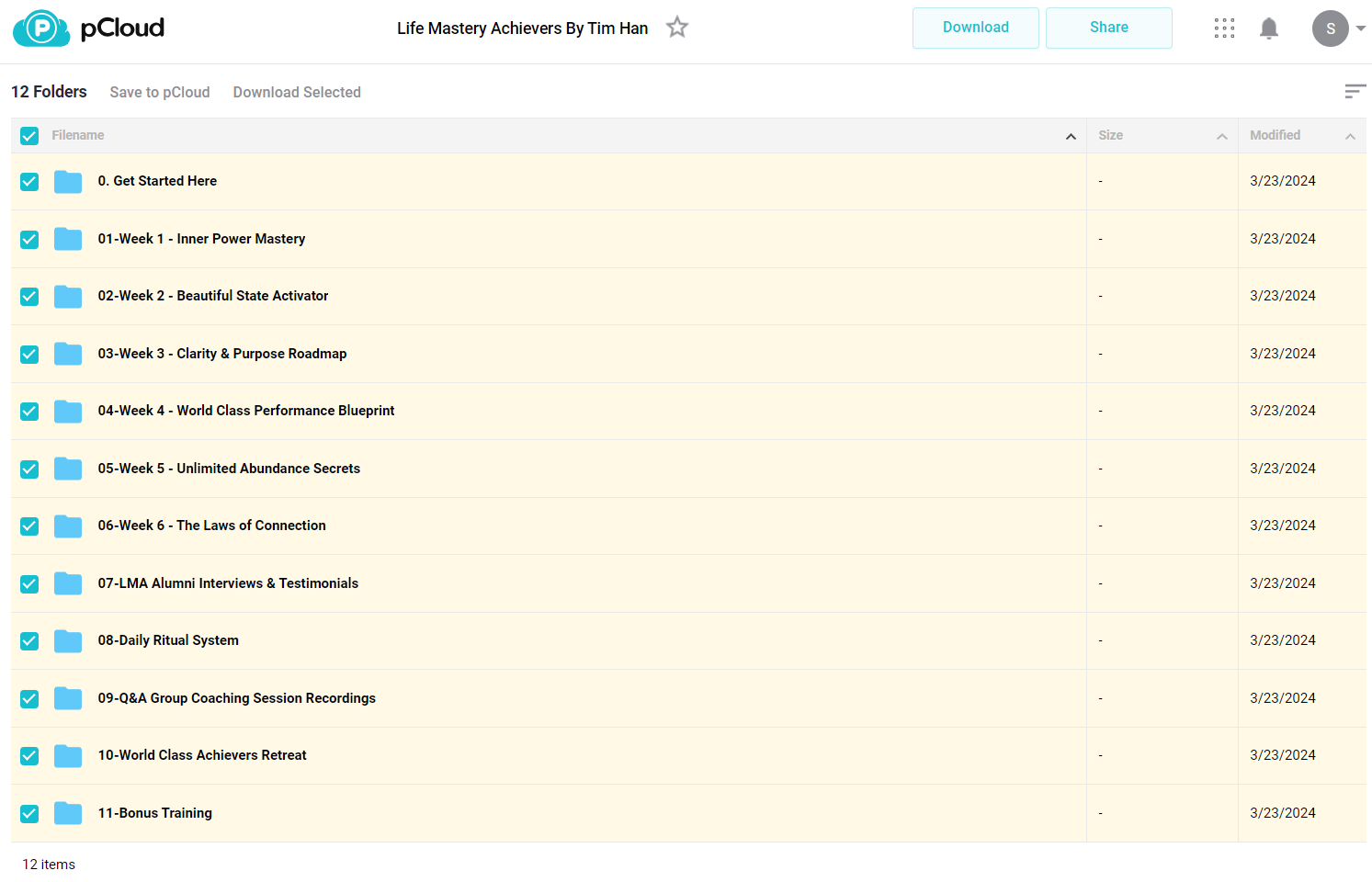Click the Download button
This screenshot has height=882, width=1372.
(976, 28)
